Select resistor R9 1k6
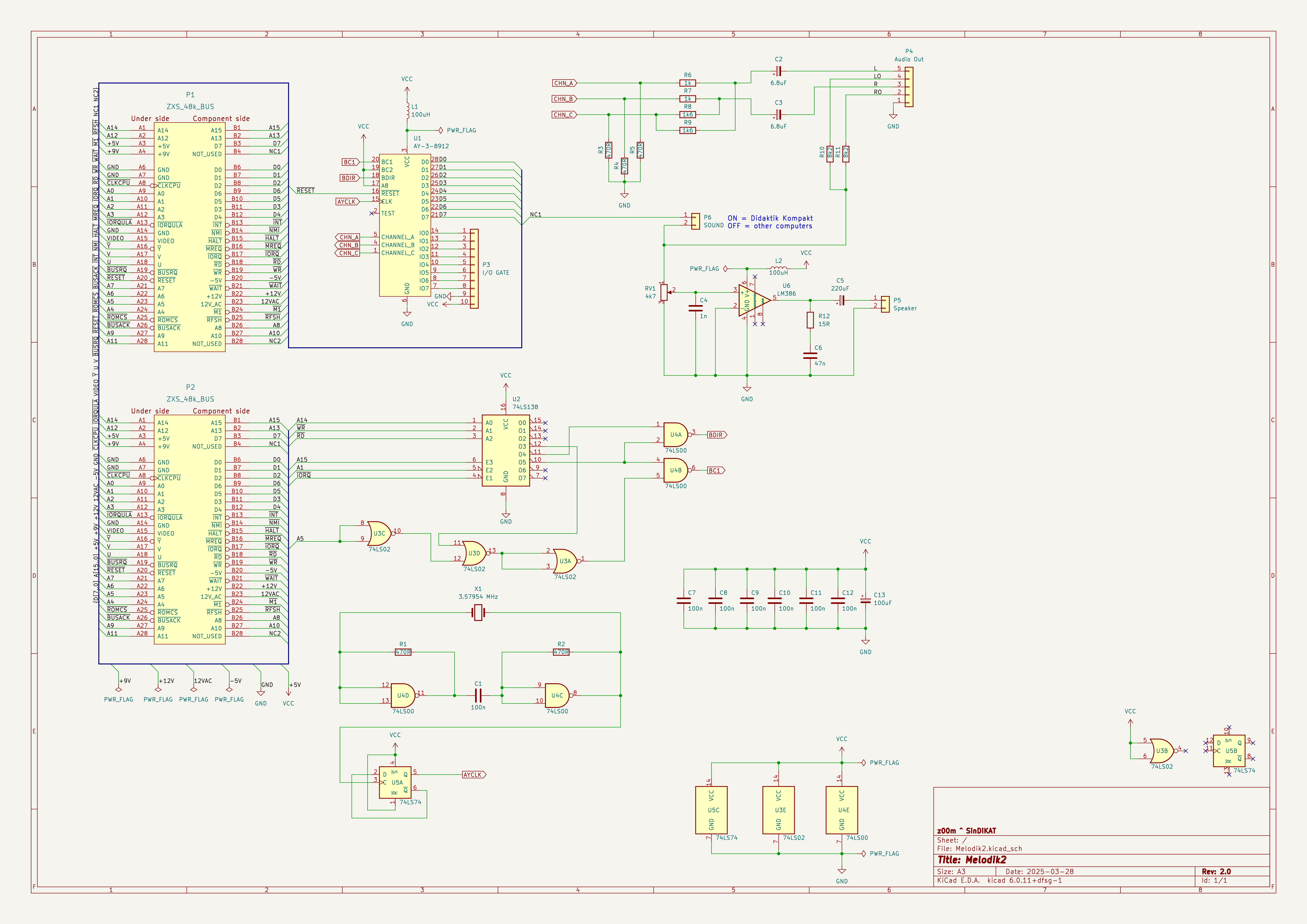Screen dimensions: 1307x924 (688, 130)
